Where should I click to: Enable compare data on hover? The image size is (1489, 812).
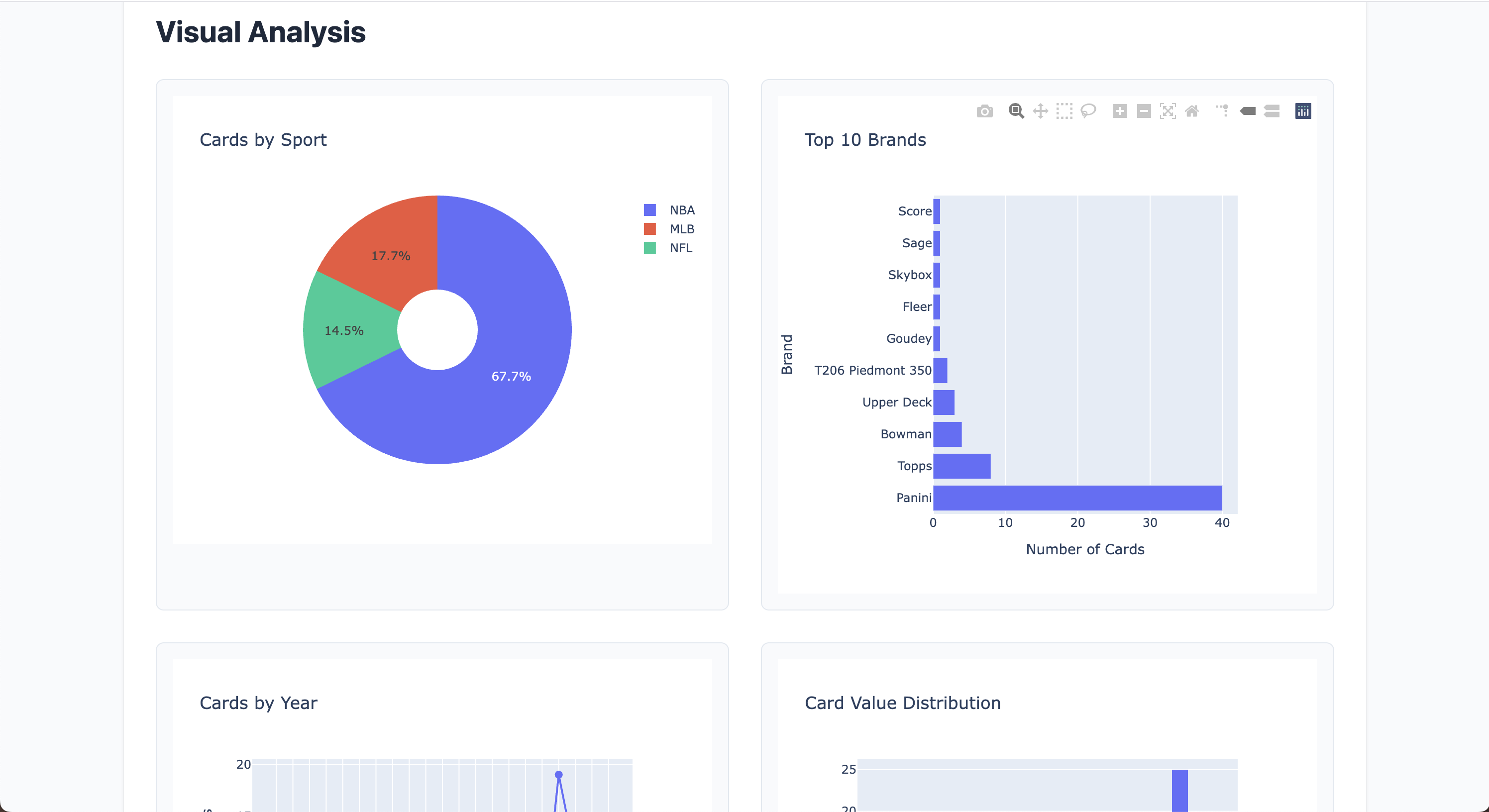click(x=1272, y=111)
